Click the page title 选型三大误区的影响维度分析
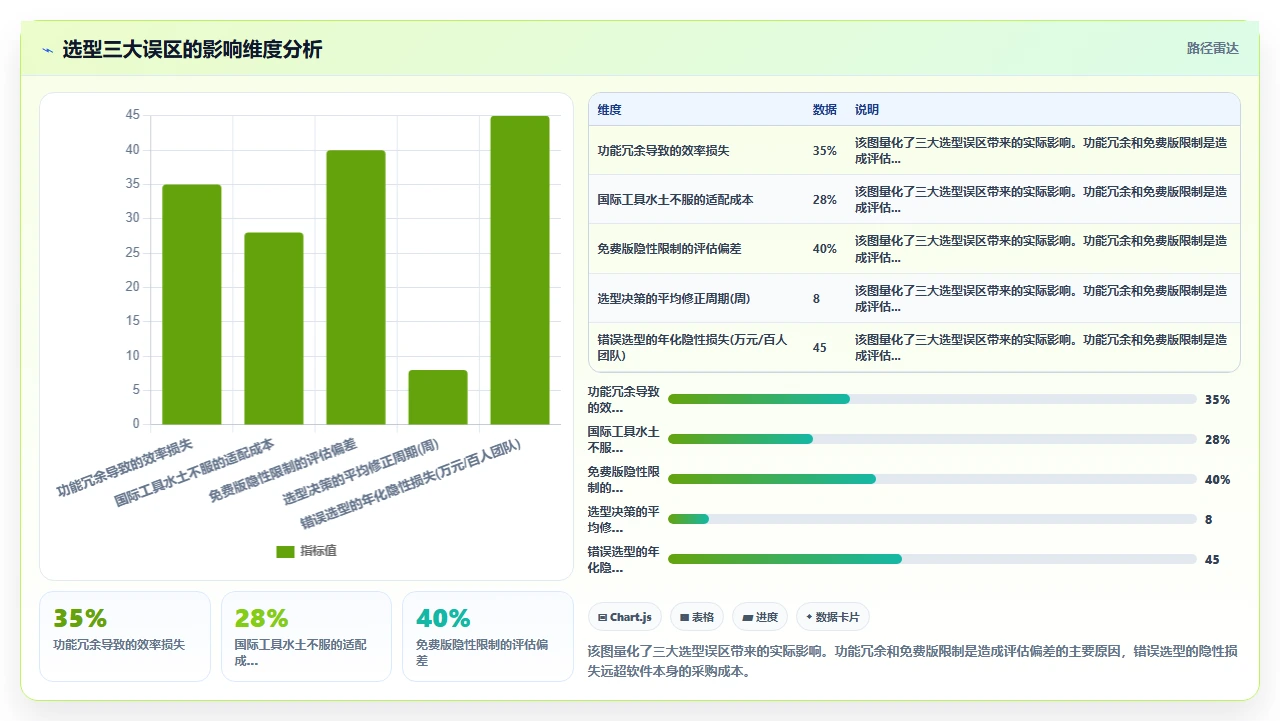 click(x=193, y=49)
